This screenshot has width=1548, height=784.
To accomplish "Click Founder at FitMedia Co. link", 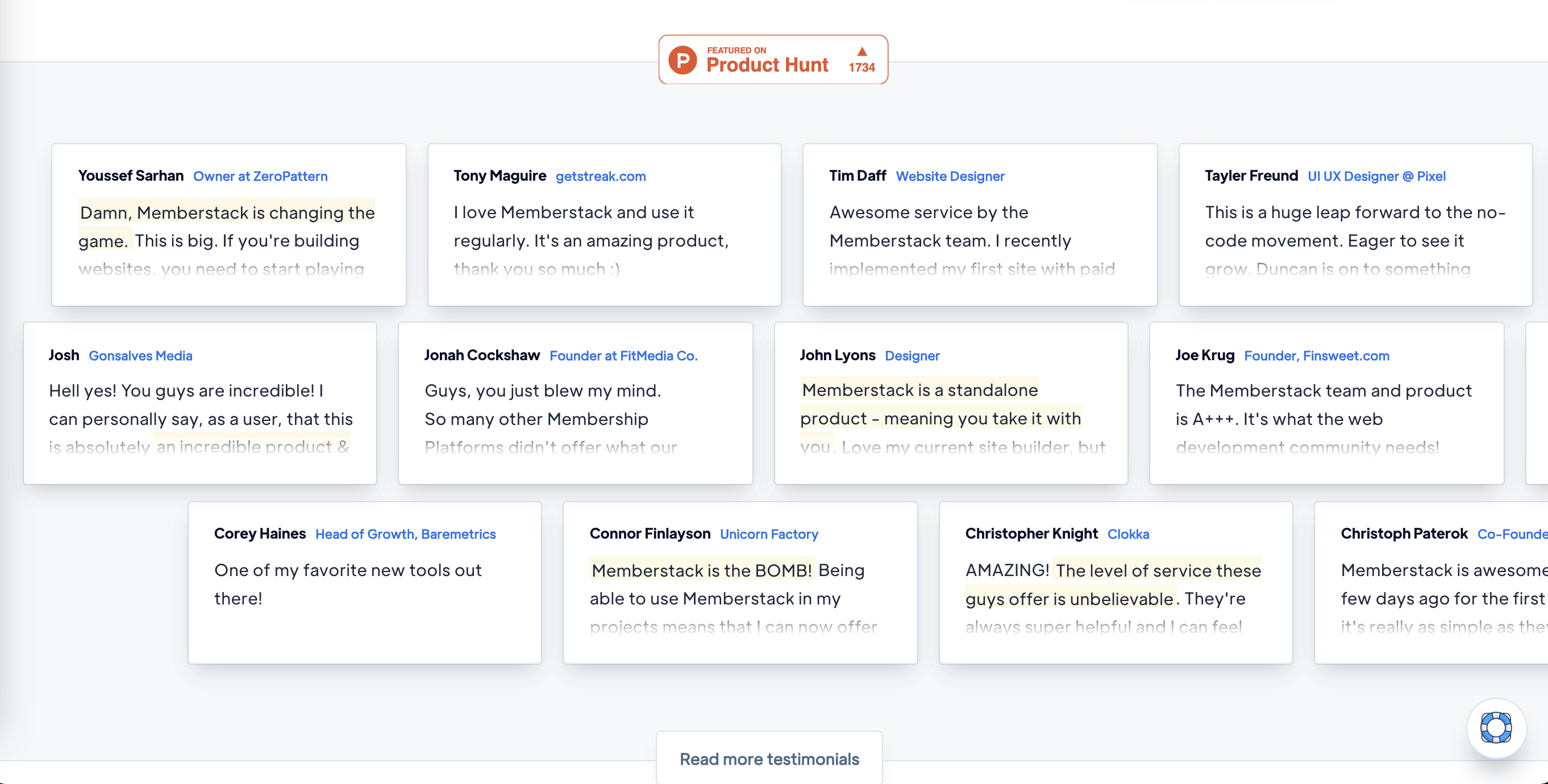I will coord(624,355).
